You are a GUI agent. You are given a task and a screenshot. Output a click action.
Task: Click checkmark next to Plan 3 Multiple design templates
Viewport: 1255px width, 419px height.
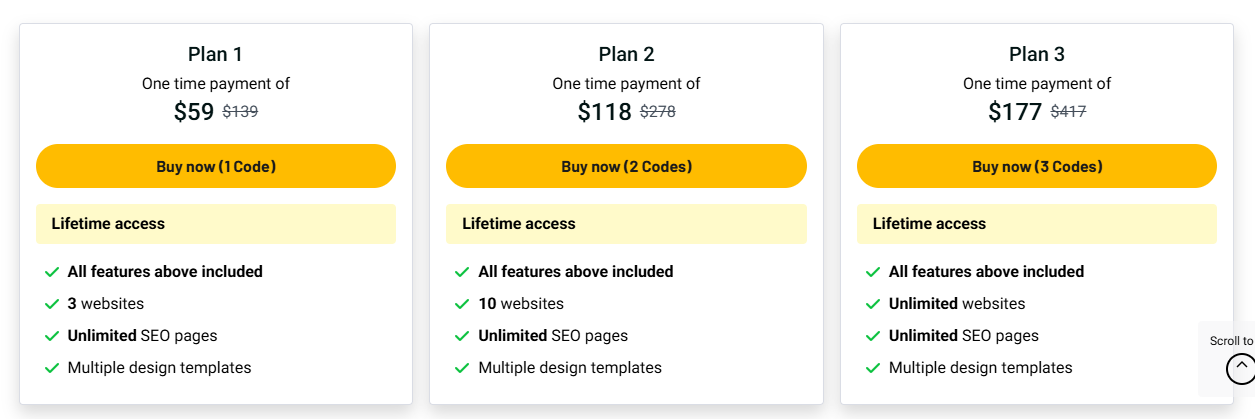[873, 368]
